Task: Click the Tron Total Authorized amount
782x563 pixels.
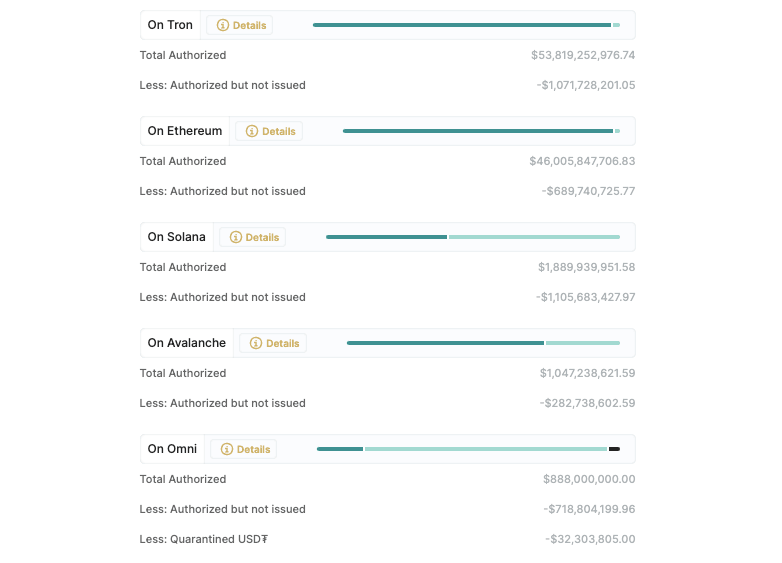Action: pyautogui.click(x=583, y=55)
